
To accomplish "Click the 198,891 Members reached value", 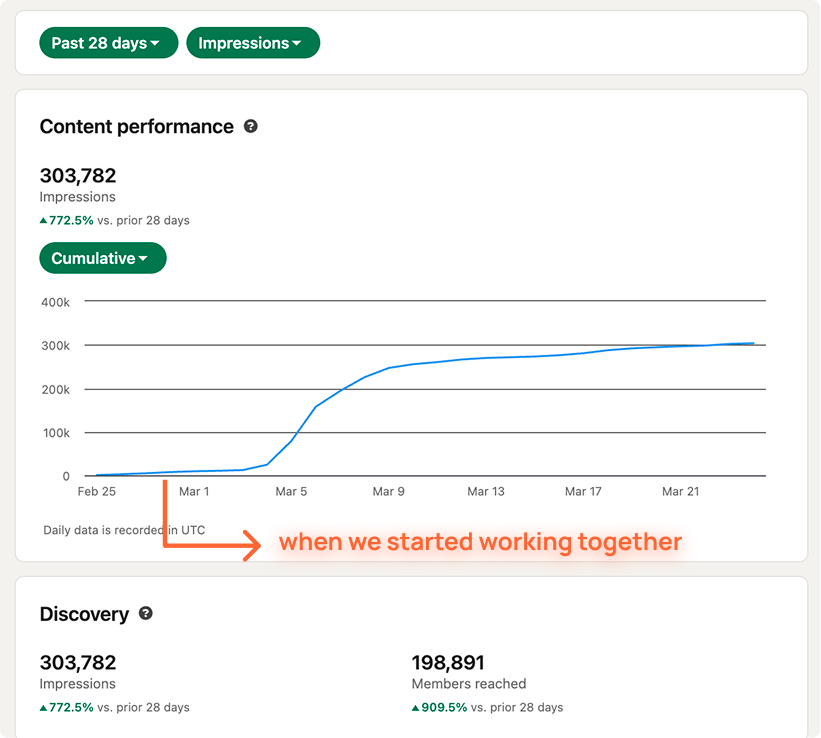I will (x=448, y=663).
